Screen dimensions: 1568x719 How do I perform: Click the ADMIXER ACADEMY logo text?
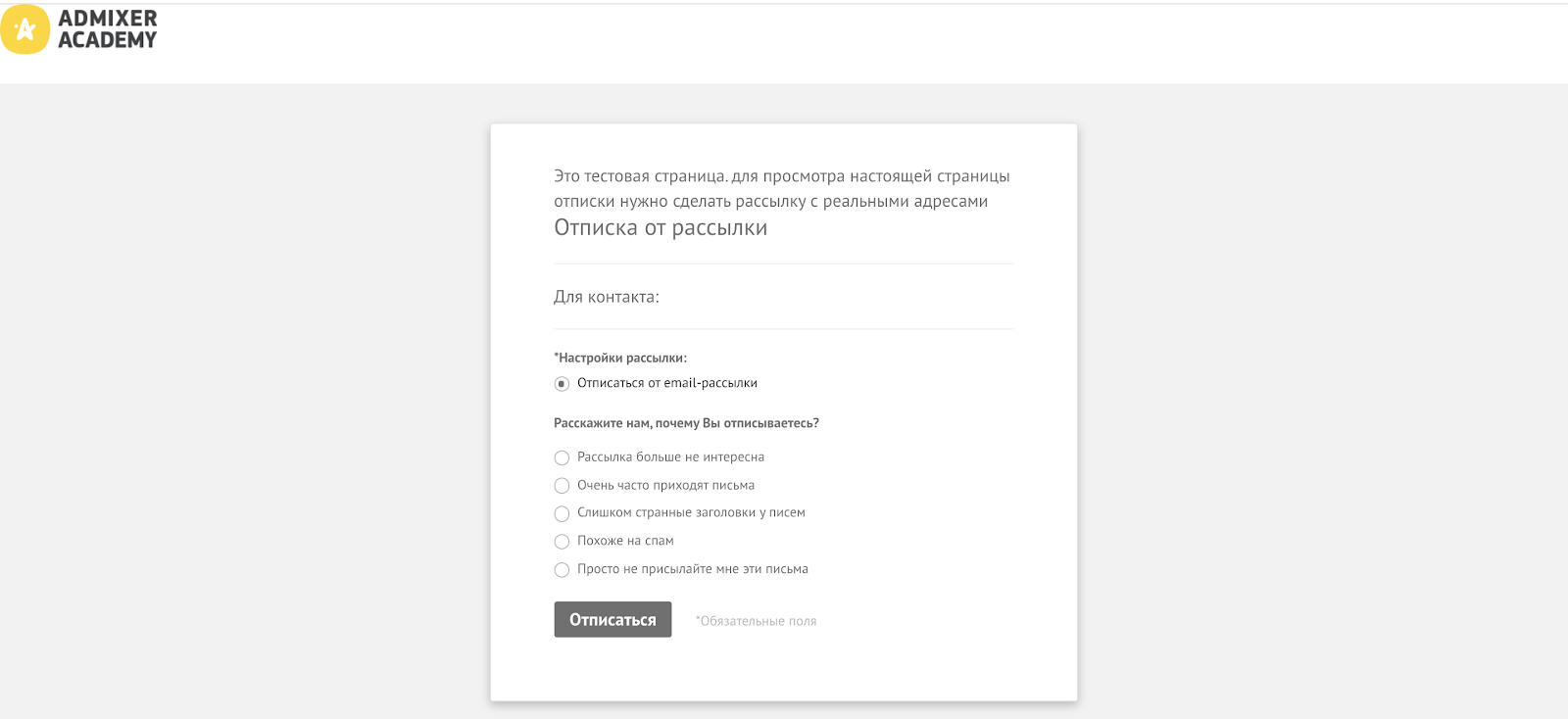click(x=108, y=29)
